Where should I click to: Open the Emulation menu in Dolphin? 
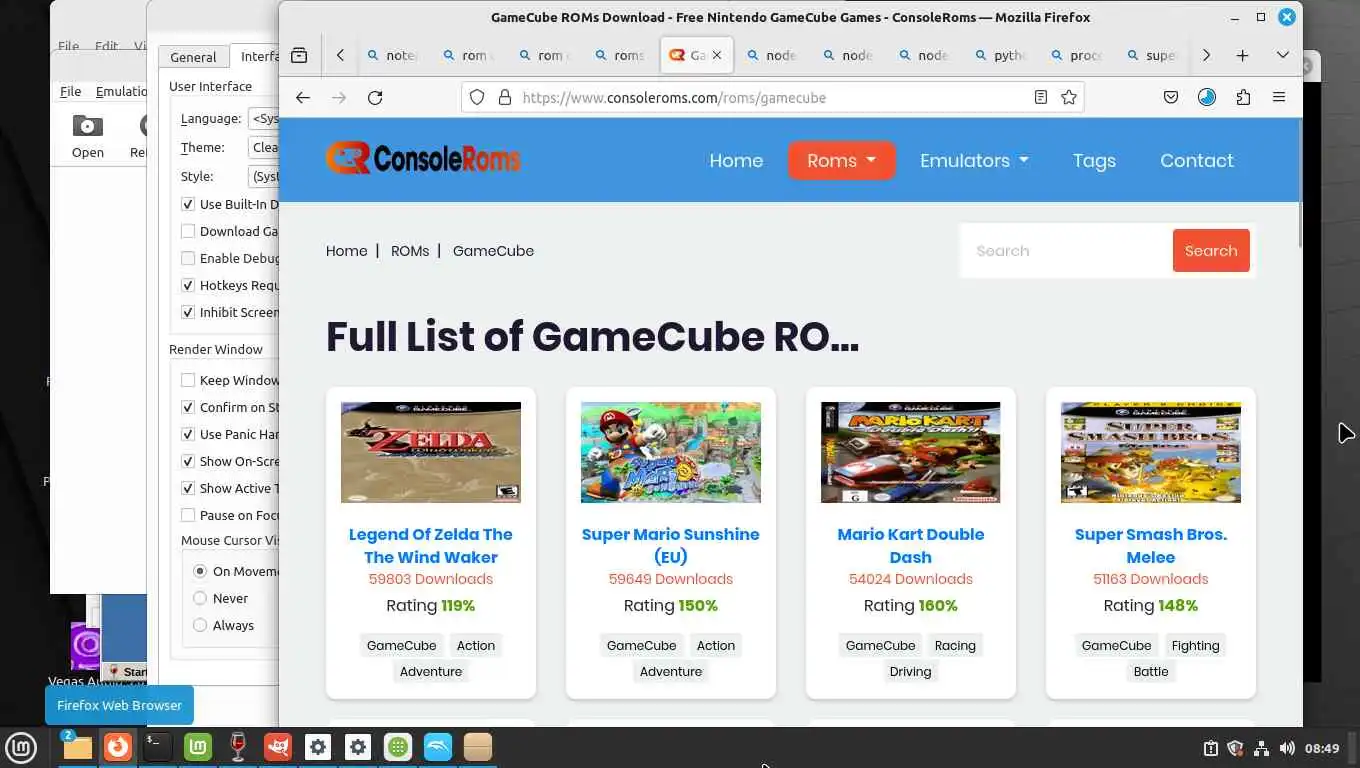click(121, 91)
